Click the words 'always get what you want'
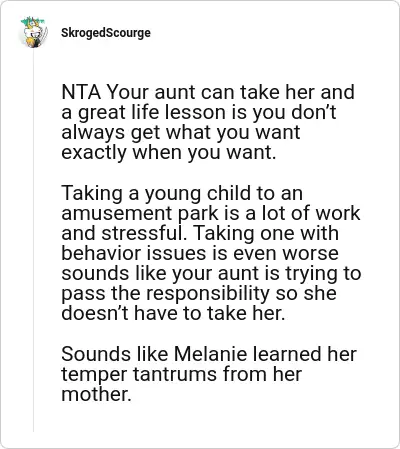Image resolution: width=400 pixels, height=449 pixels. tap(181, 132)
